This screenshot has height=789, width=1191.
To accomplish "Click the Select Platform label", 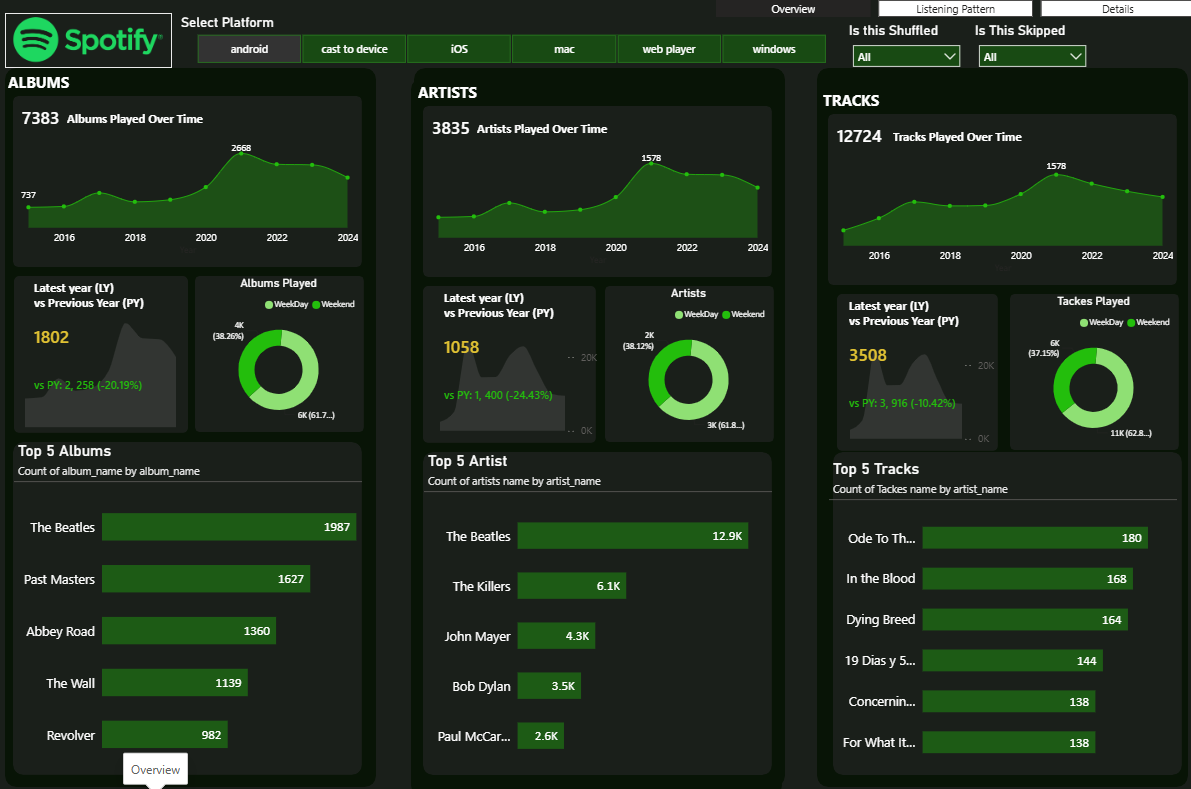I will 227,23.
